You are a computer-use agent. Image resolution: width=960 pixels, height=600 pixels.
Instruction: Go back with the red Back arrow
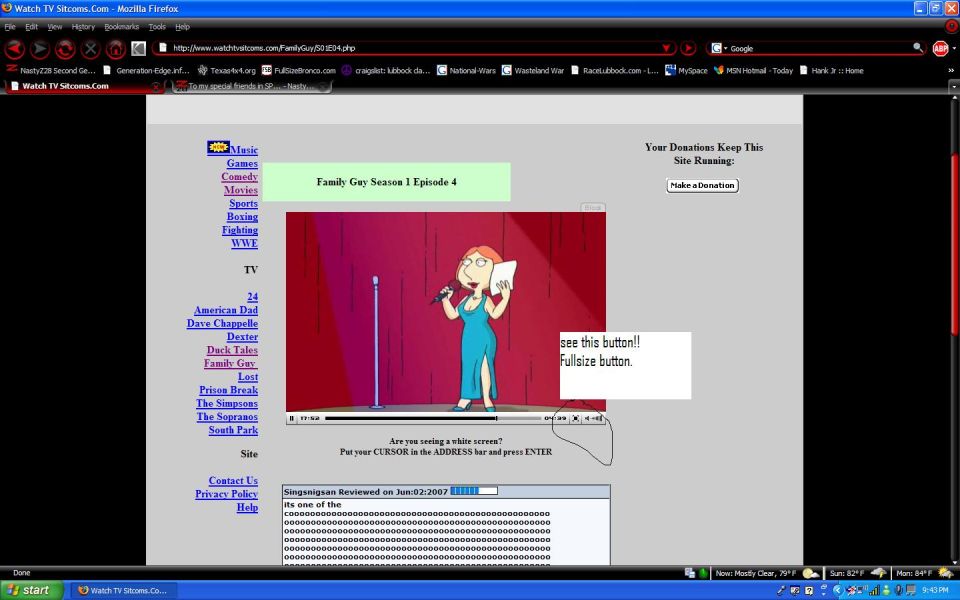(14, 49)
